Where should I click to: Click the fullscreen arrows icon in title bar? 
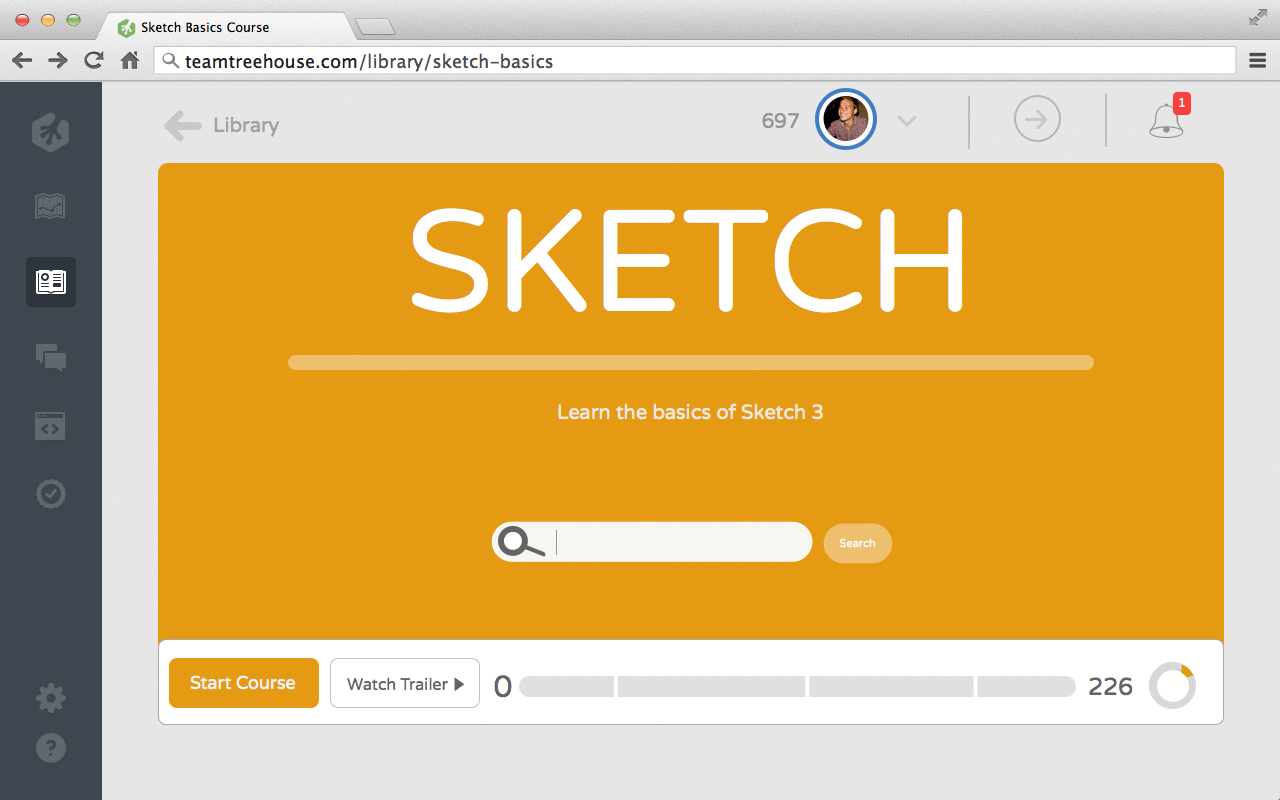(x=1258, y=17)
